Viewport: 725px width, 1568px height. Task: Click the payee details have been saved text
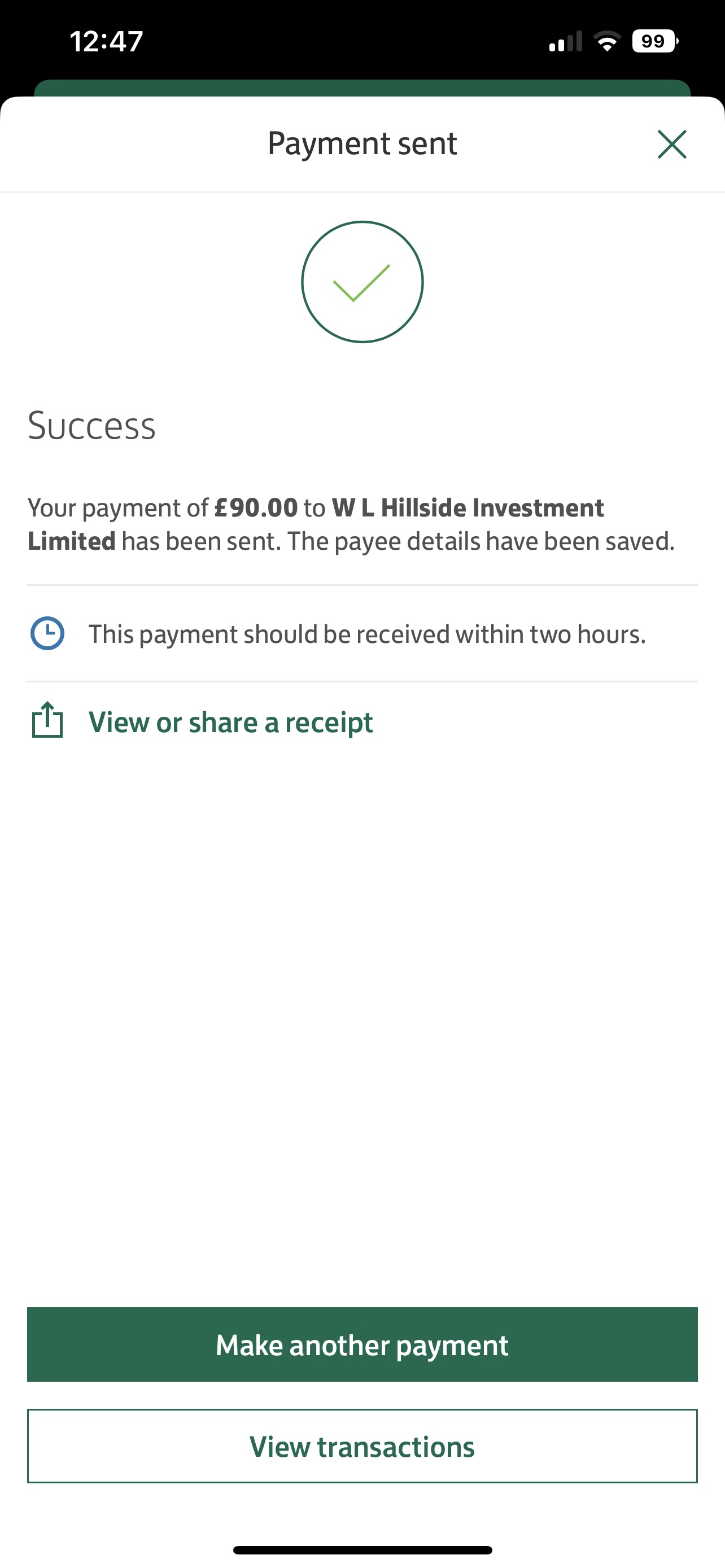(481, 541)
